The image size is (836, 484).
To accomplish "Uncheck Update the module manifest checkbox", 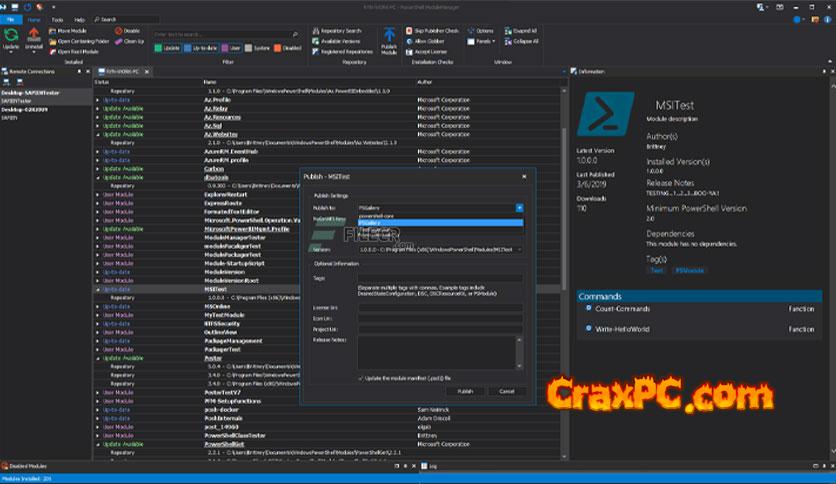I will point(361,378).
